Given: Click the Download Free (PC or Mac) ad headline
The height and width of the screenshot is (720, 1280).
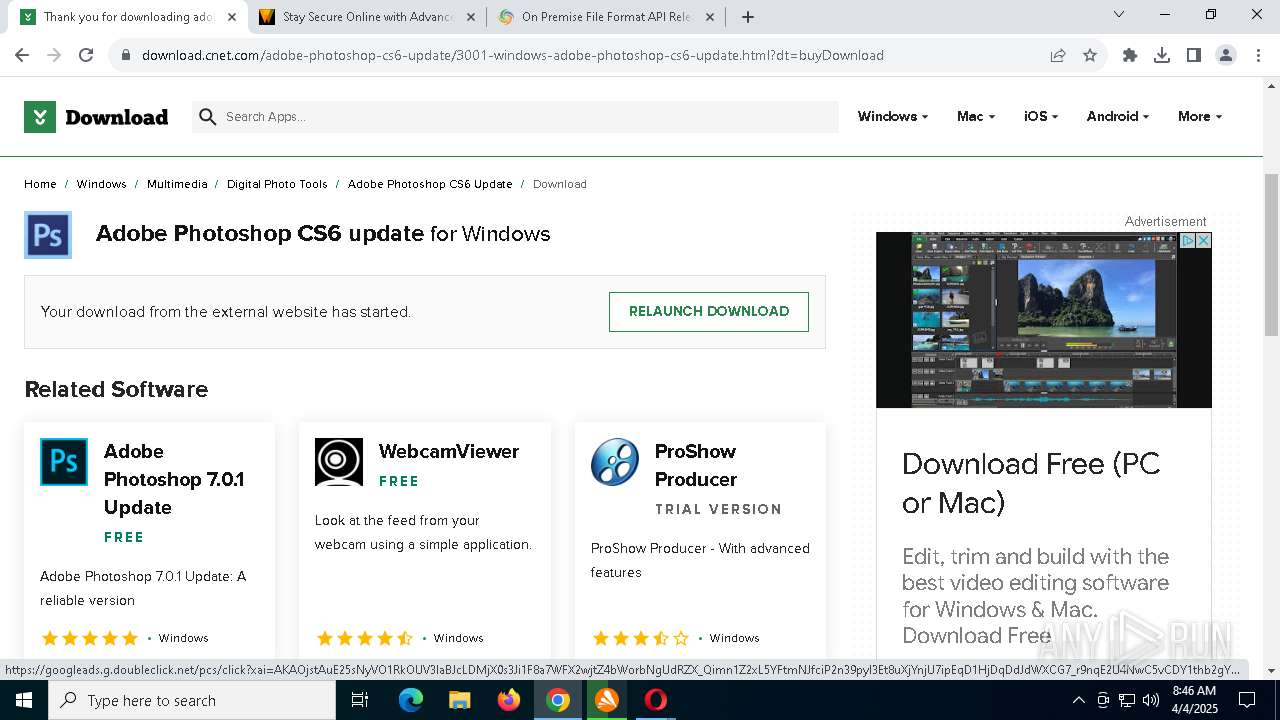Looking at the screenshot, I should click(1031, 483).
